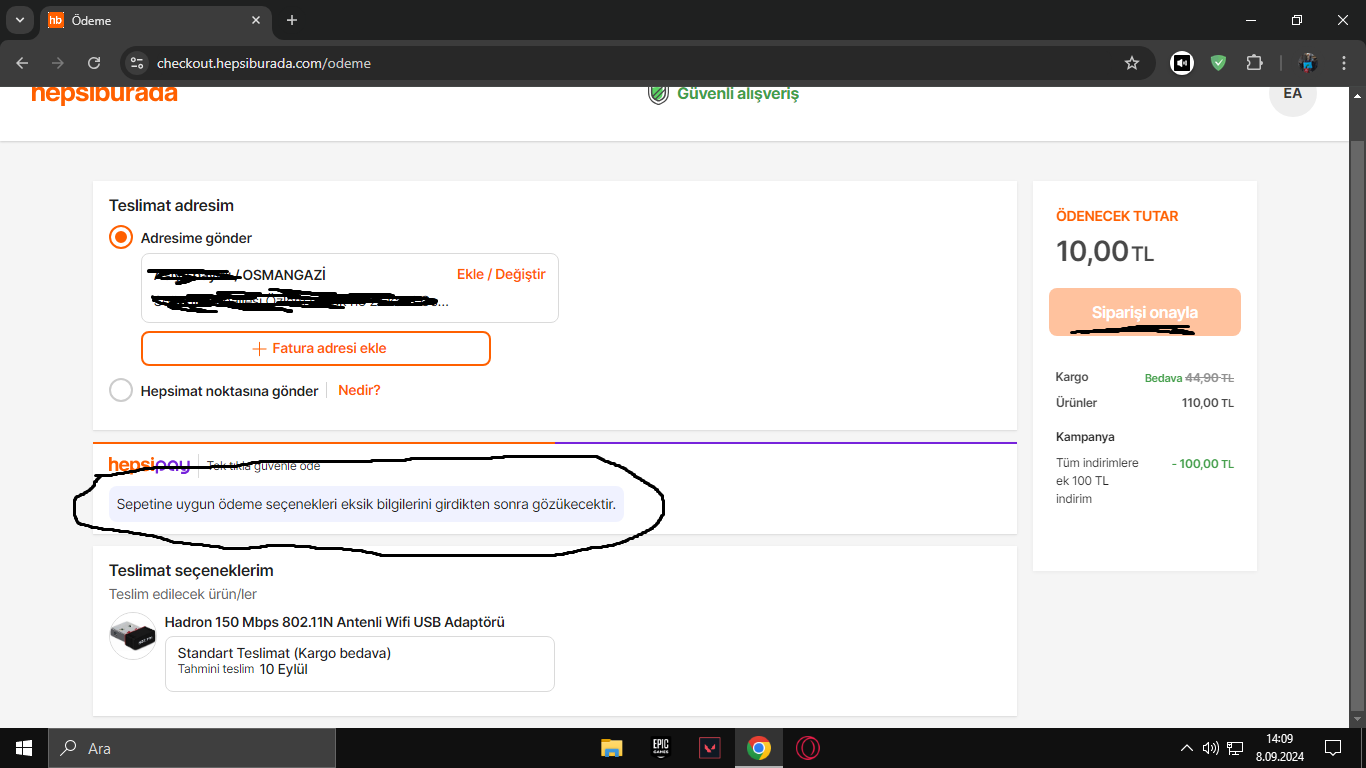Click the Fatura adresi ekle button
The height and width of the screenshot is (768, 1366).
click(x=316, y=348)
